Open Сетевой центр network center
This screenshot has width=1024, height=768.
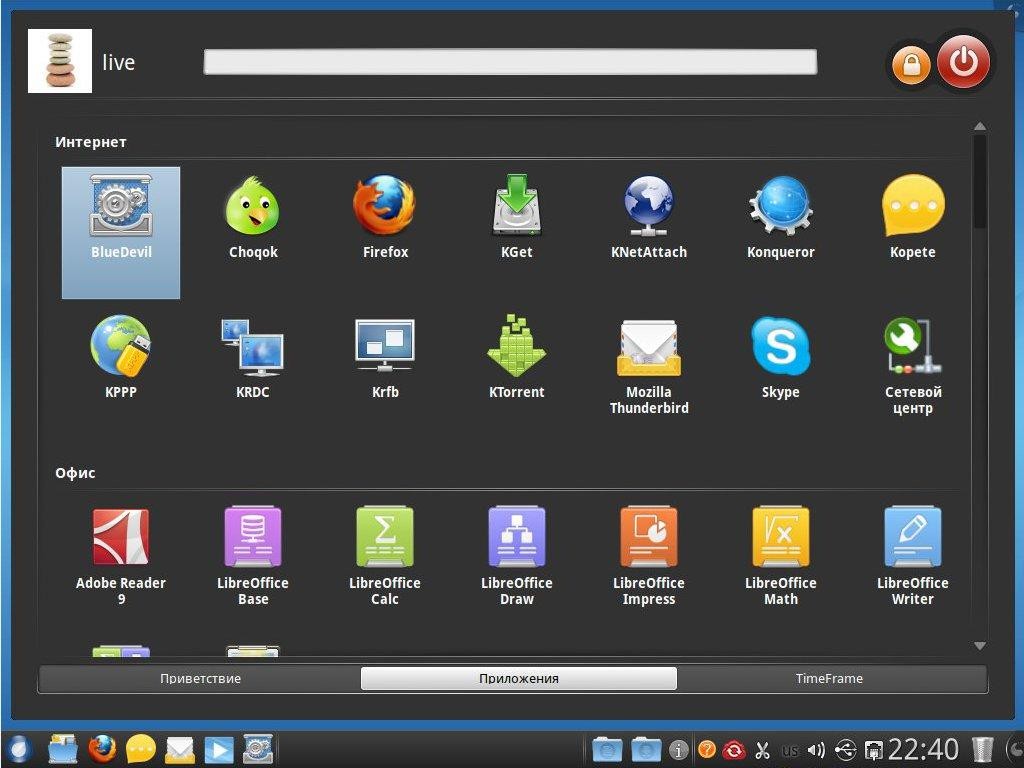[x=912, y=366]
